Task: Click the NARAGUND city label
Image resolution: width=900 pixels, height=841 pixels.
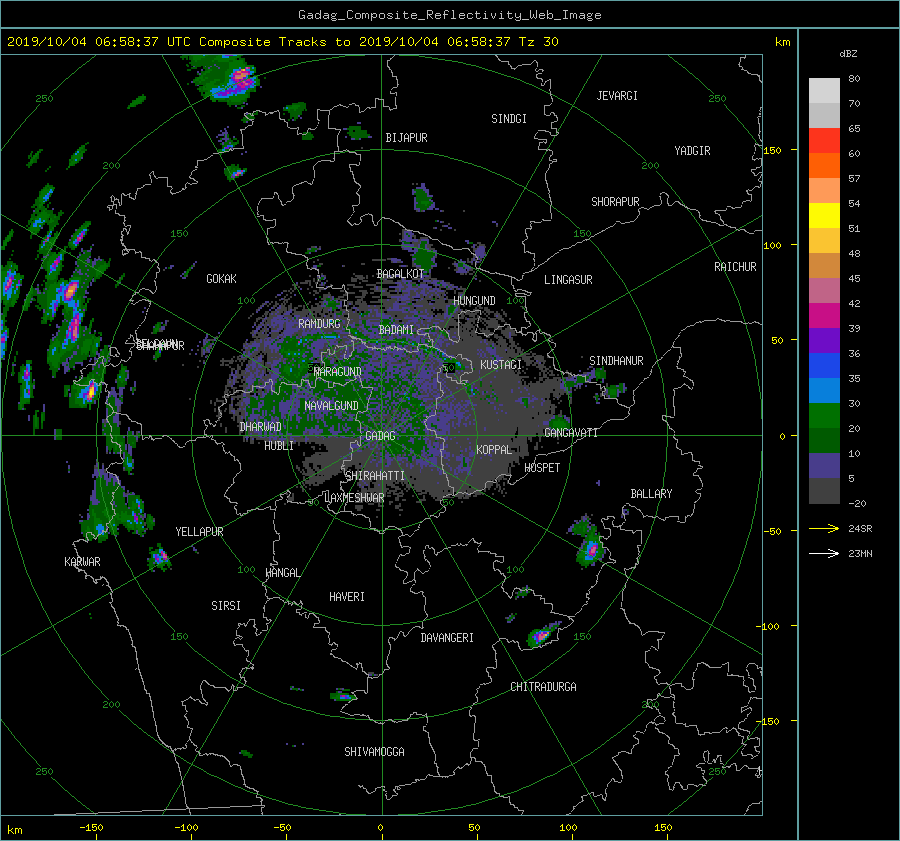Action: coord(338,372)
